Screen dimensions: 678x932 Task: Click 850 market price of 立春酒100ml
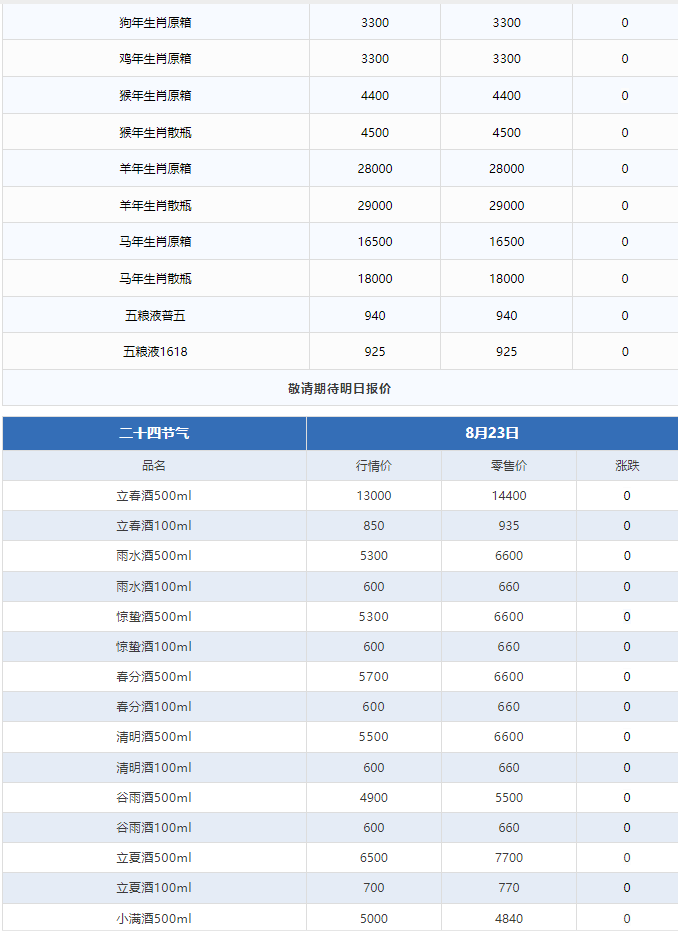374,526
